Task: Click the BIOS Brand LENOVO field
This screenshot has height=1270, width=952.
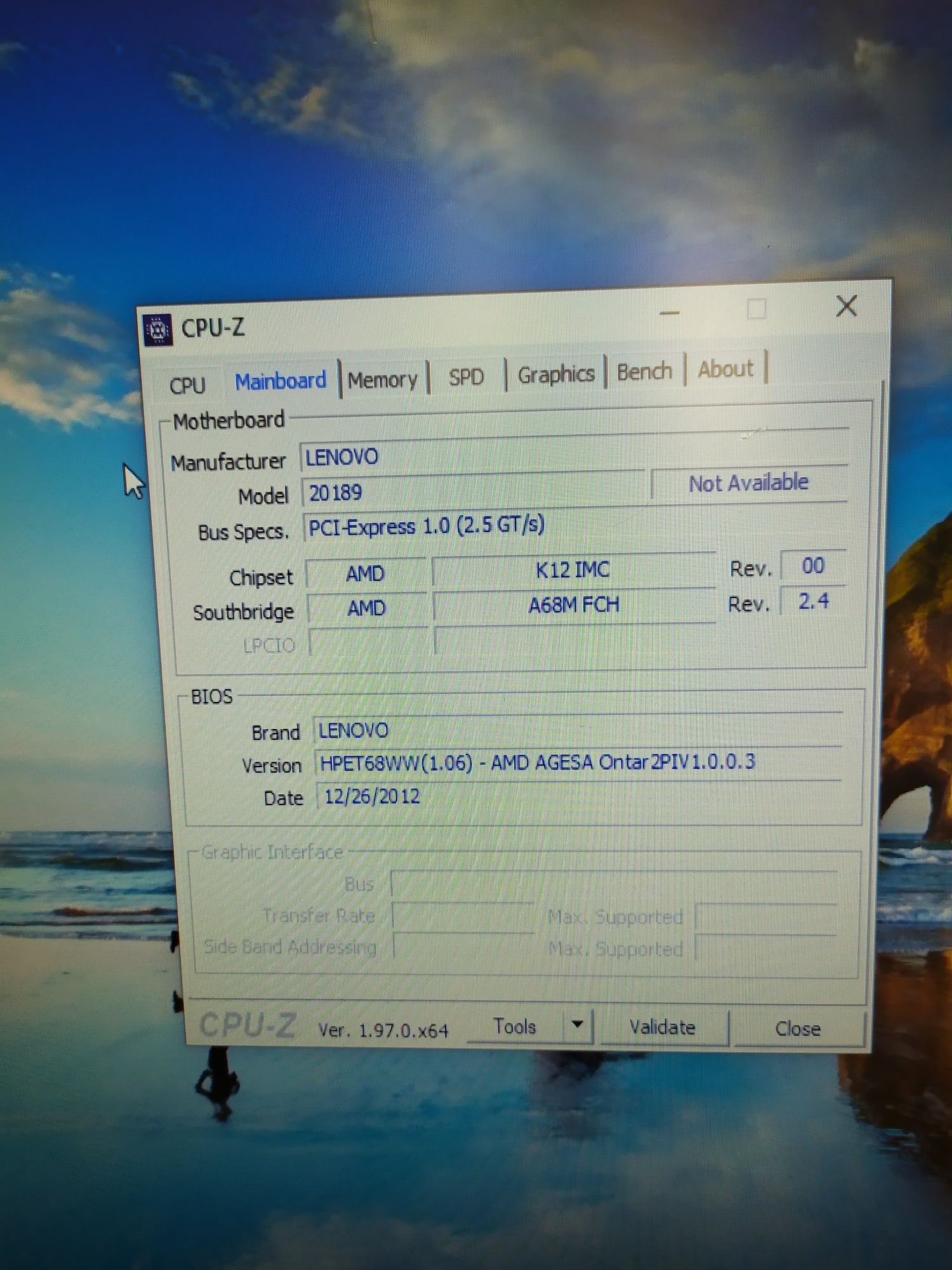Action: coord(578,730)
